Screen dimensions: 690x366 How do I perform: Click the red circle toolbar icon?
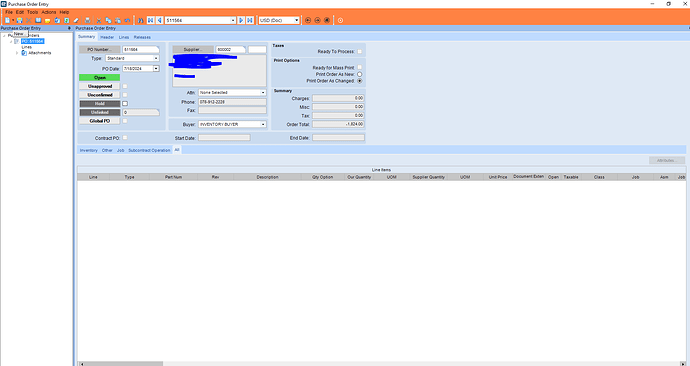click(x=340, y=20)
